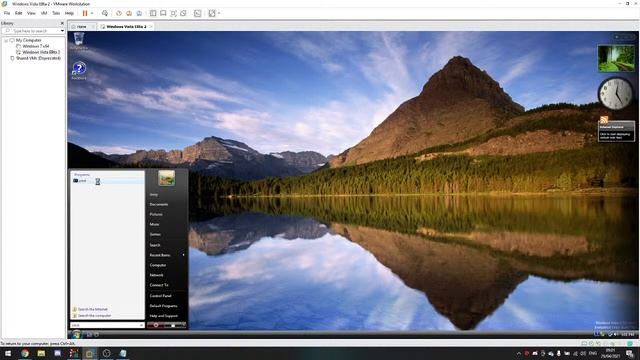Open the stretch options dropdown arrow
This screenshot has width=640, height=360.
pyautogui.click(x=219, y=13)
